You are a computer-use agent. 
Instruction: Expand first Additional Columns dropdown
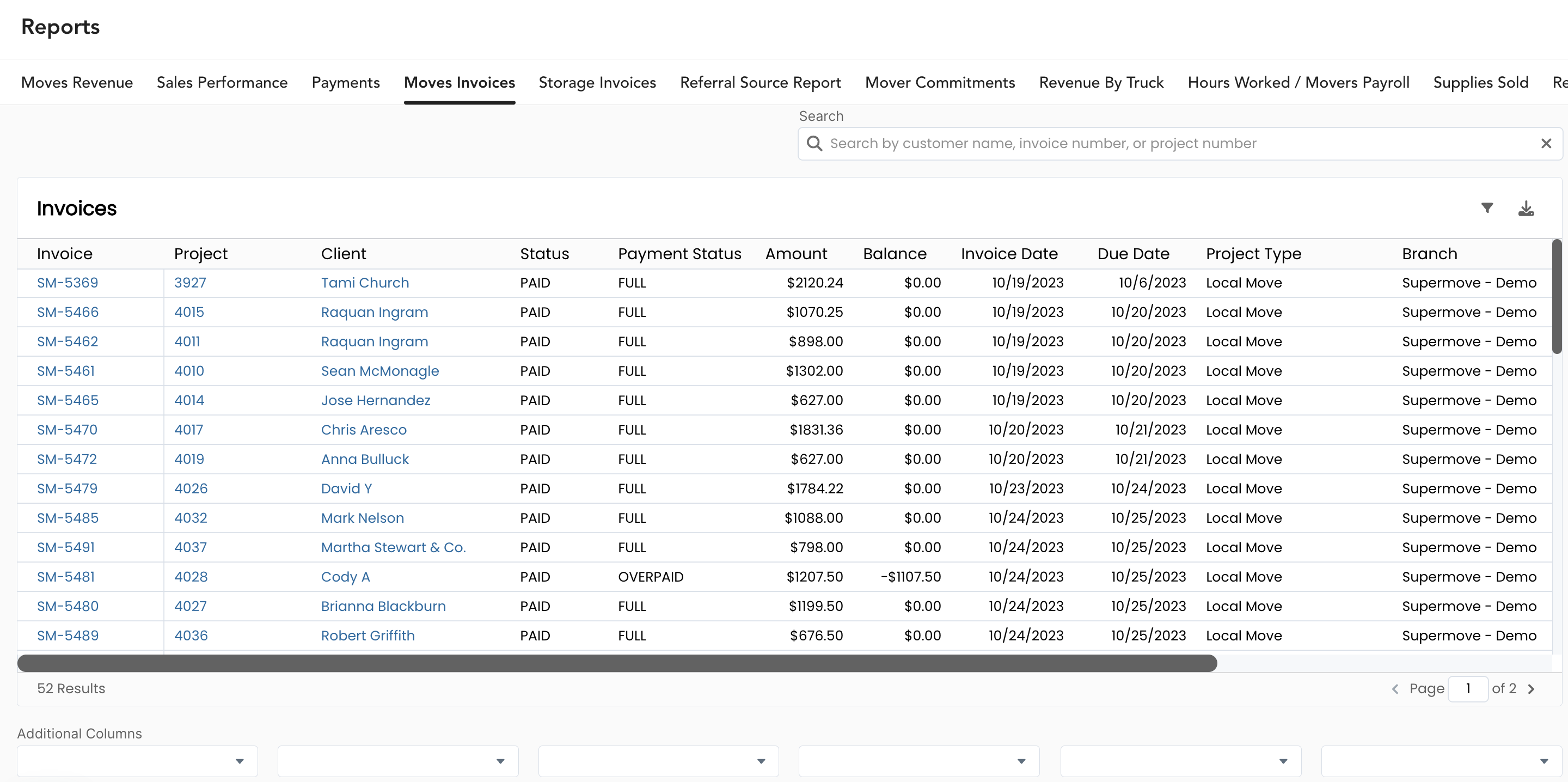coord(138,761)
